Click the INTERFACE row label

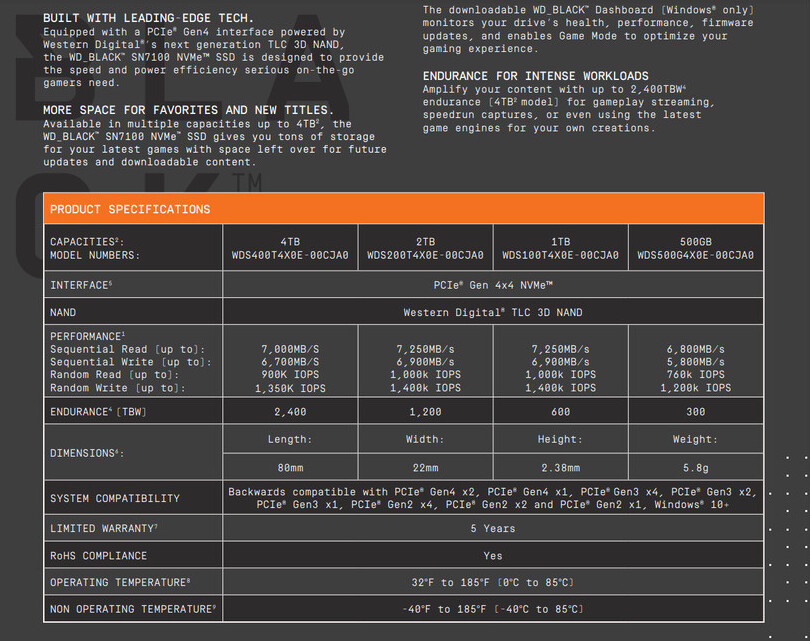[81, 285]
